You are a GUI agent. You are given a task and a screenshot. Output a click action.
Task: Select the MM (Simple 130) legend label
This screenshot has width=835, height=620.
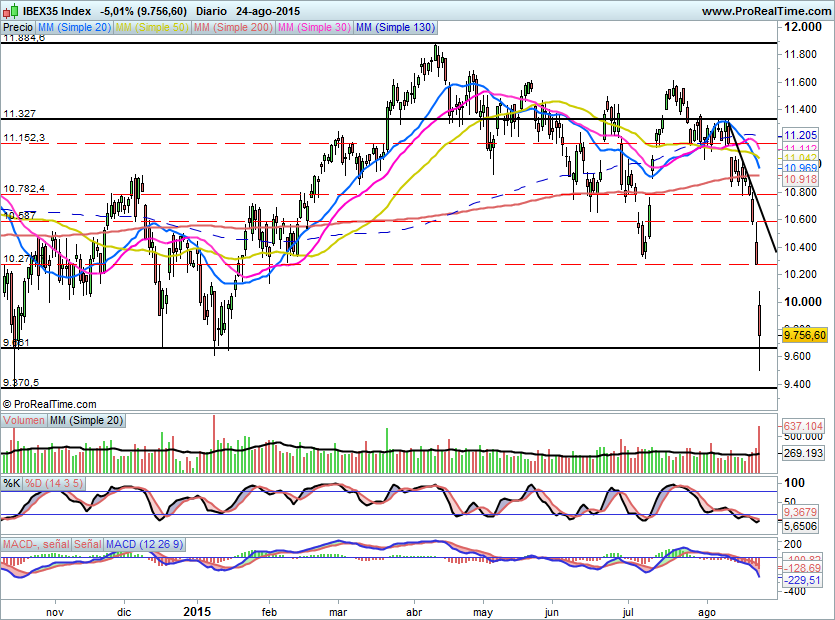coord(396,27)
